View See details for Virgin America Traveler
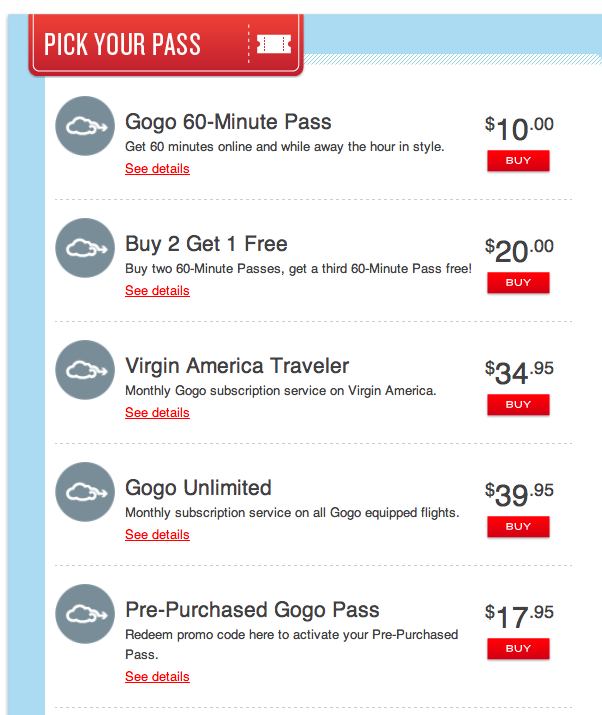Screen dimensions: 602x715 pyautogui.click(x=157, y=413)
